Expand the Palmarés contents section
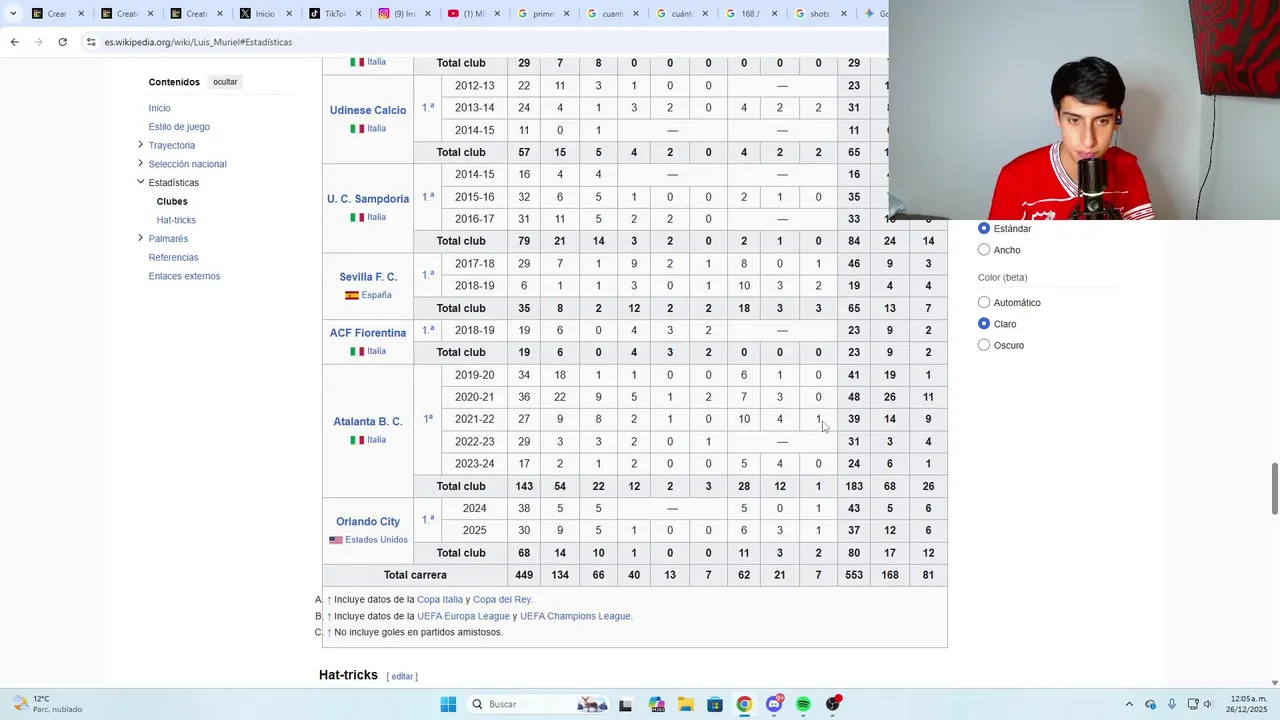Image resolution: width=1280 pixels, height=720 pixels. (140, 238)
